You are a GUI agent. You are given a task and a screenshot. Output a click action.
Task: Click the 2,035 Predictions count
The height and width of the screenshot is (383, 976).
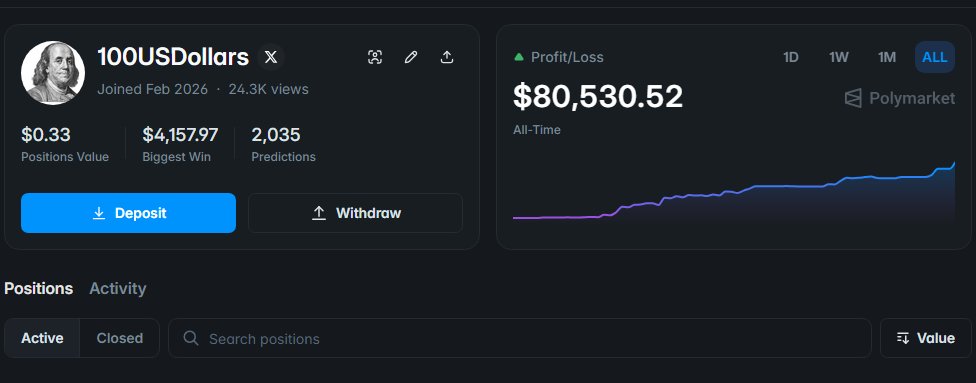276,135
